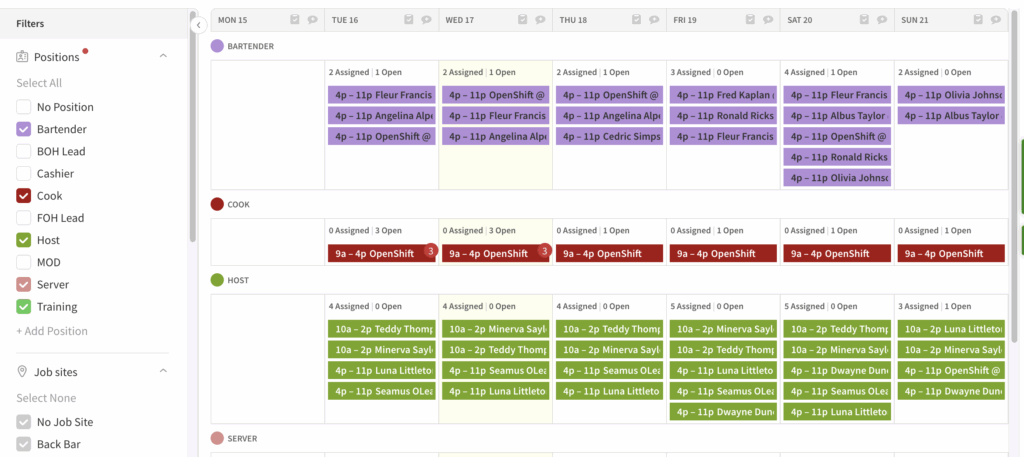
Task: Uncheck the Bartender position filter
Action: [x=24, y=129]
